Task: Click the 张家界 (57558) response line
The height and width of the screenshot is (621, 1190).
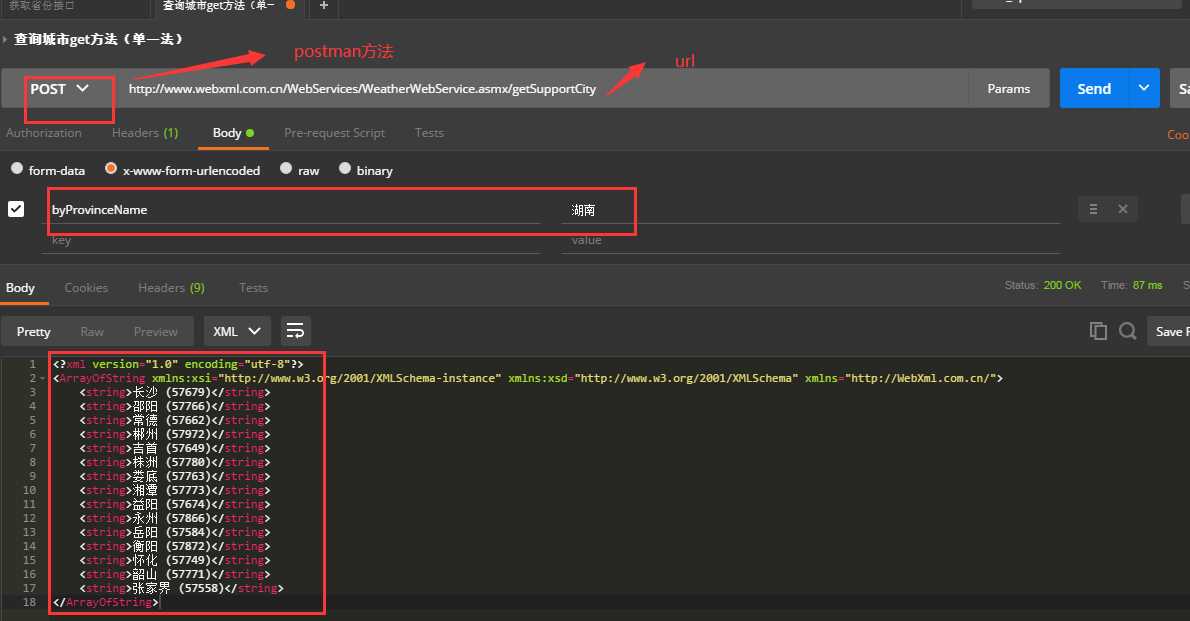Action: pos(181,588)
